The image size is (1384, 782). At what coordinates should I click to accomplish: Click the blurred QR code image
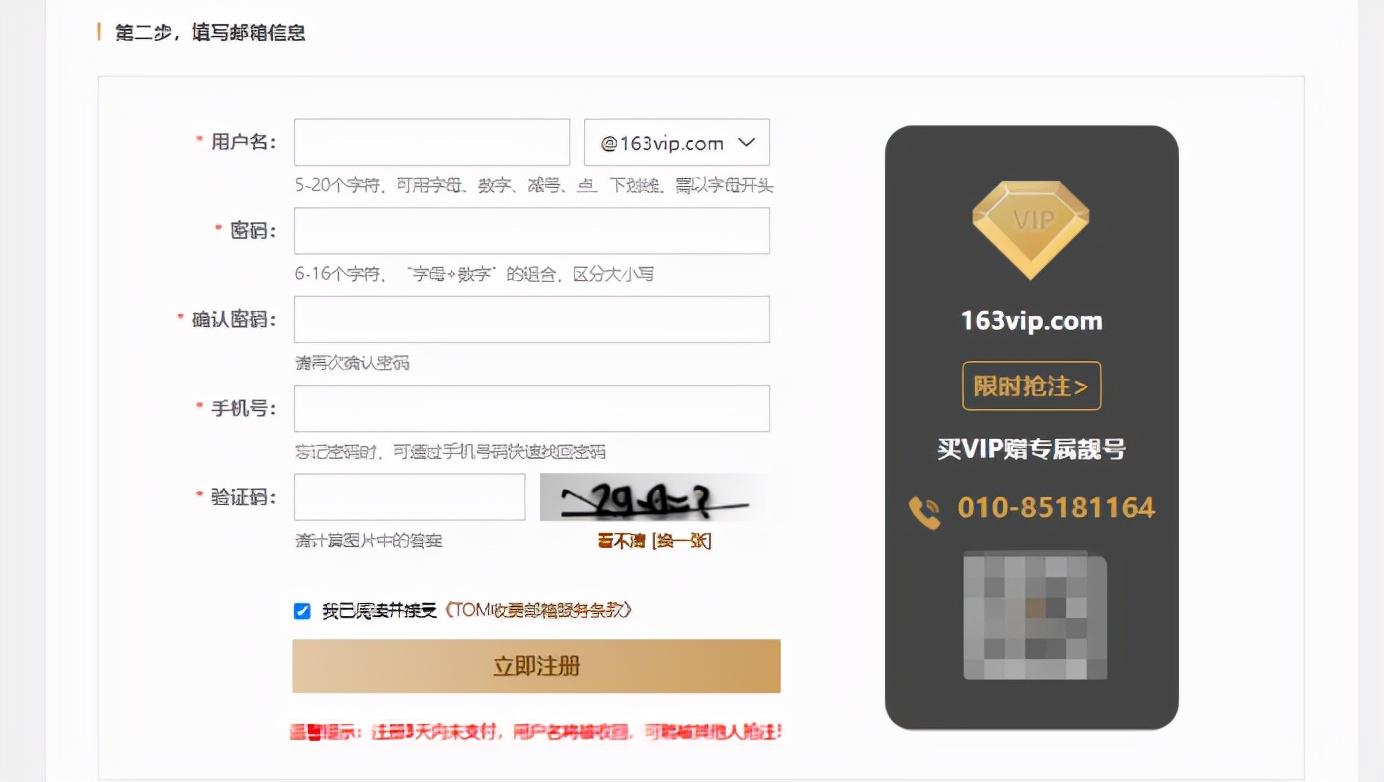pos(1035,615)
